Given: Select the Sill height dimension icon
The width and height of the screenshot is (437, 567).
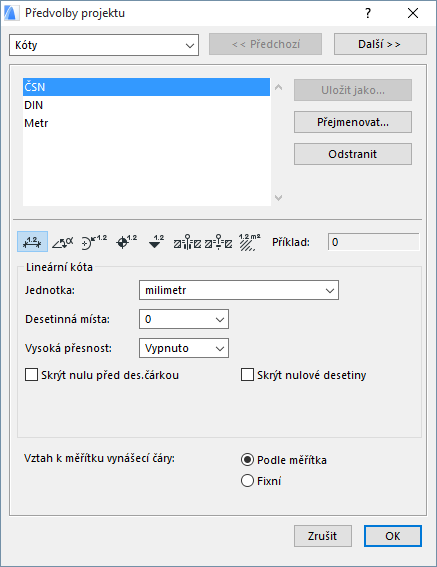Looking at the screenshot, I should [218, 242].
